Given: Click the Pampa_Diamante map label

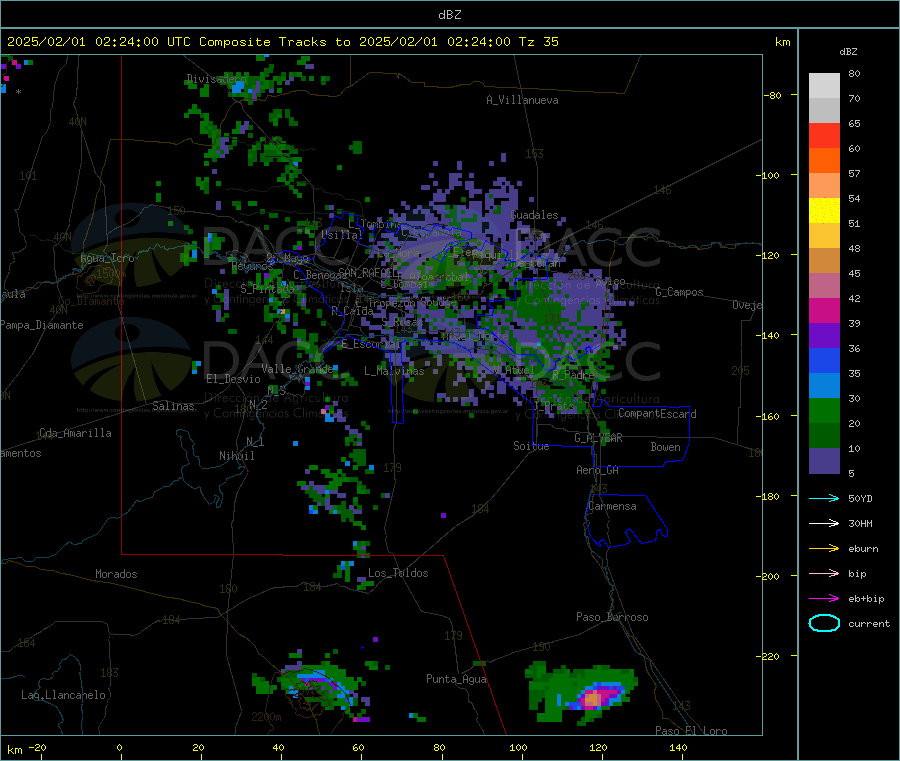Looking at the screenshot, I should [42, 325].
